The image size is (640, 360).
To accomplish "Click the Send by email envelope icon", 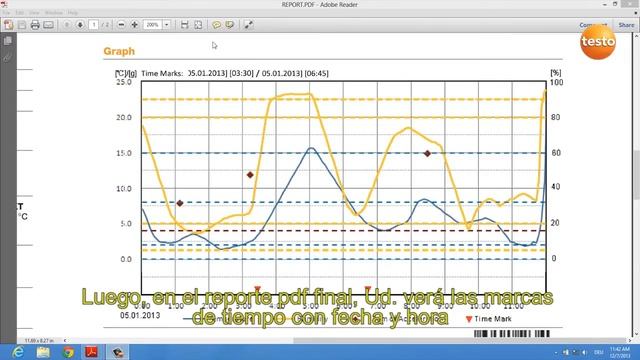I will (49, 25).
